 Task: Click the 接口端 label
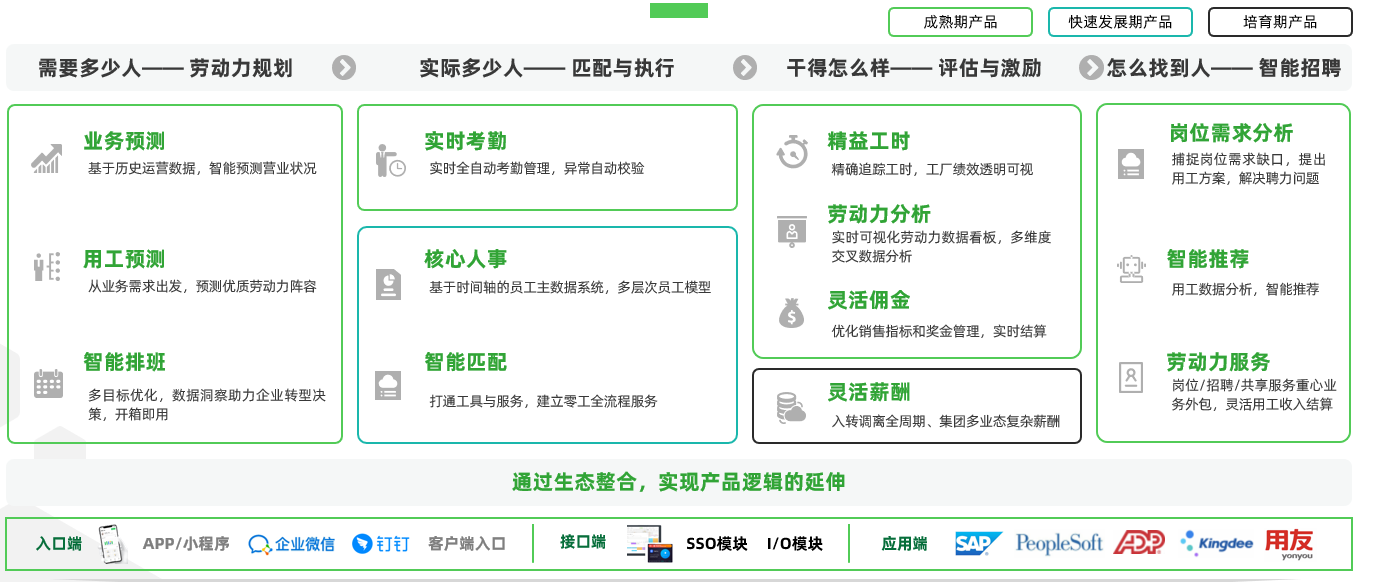[x=583, y=542]
